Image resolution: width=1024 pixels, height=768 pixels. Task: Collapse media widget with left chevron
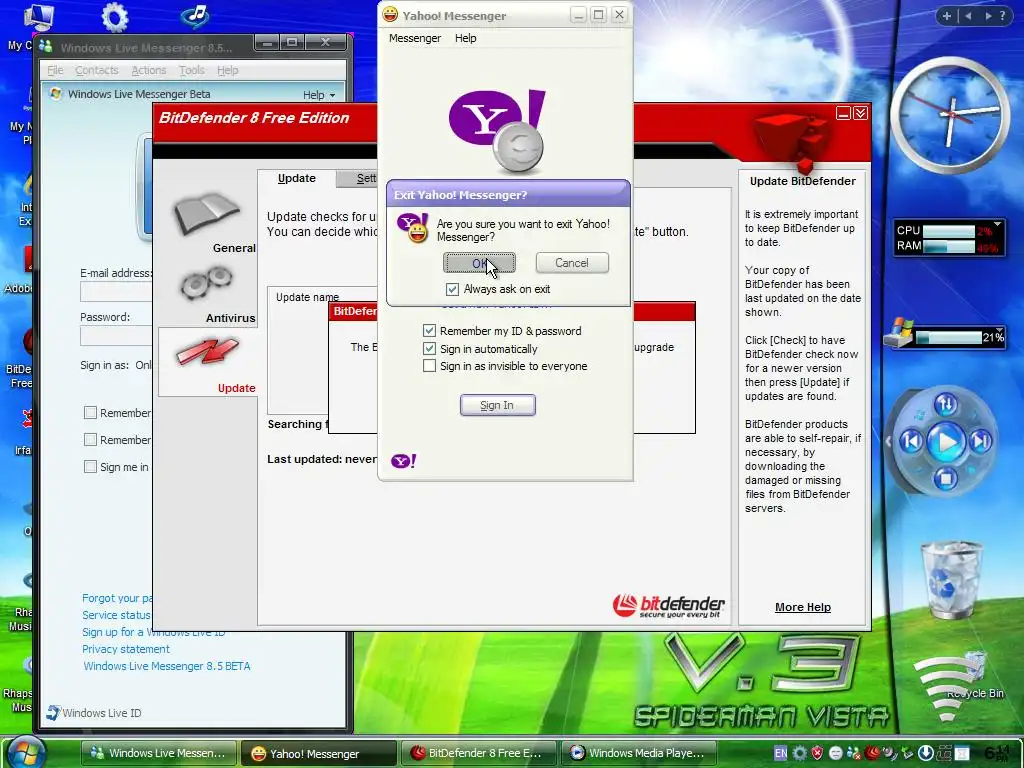point(888,441)
